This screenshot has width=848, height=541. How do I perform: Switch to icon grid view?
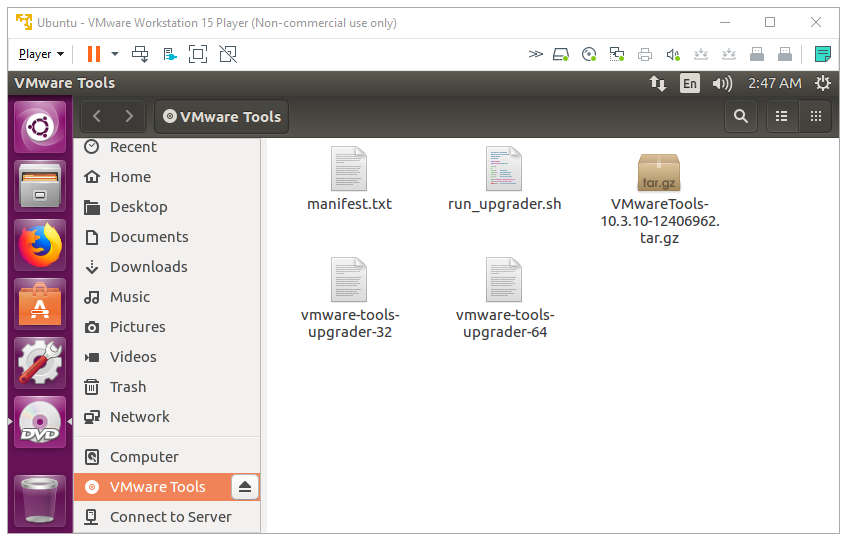point(816,116)
